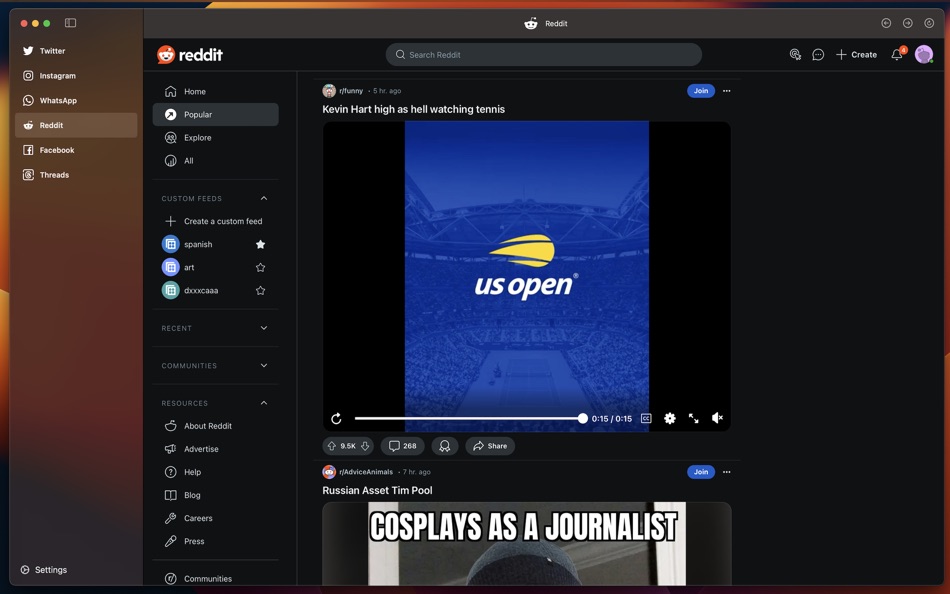Image resolution: width=950 pixels, height=594 pixels.
Task: Give an award to the Kevin Hart post
Action: tap(445, 446)
